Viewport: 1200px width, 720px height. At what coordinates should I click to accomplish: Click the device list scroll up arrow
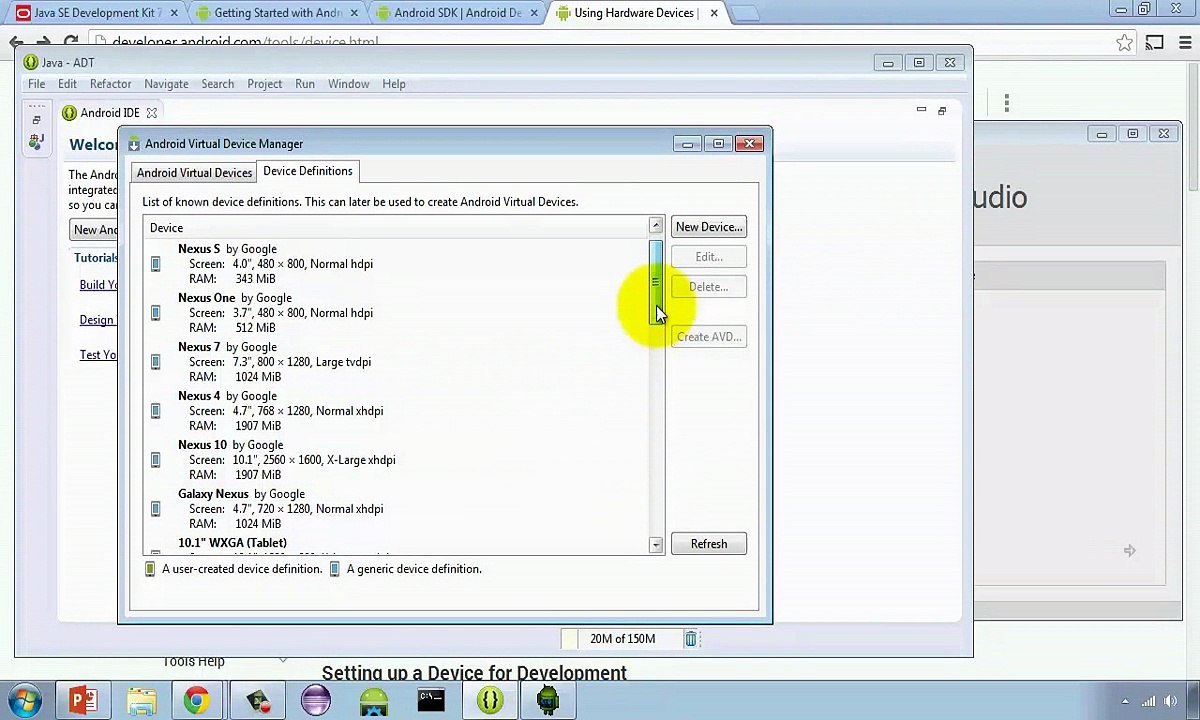pyautogui.click(x=655, y=226)
